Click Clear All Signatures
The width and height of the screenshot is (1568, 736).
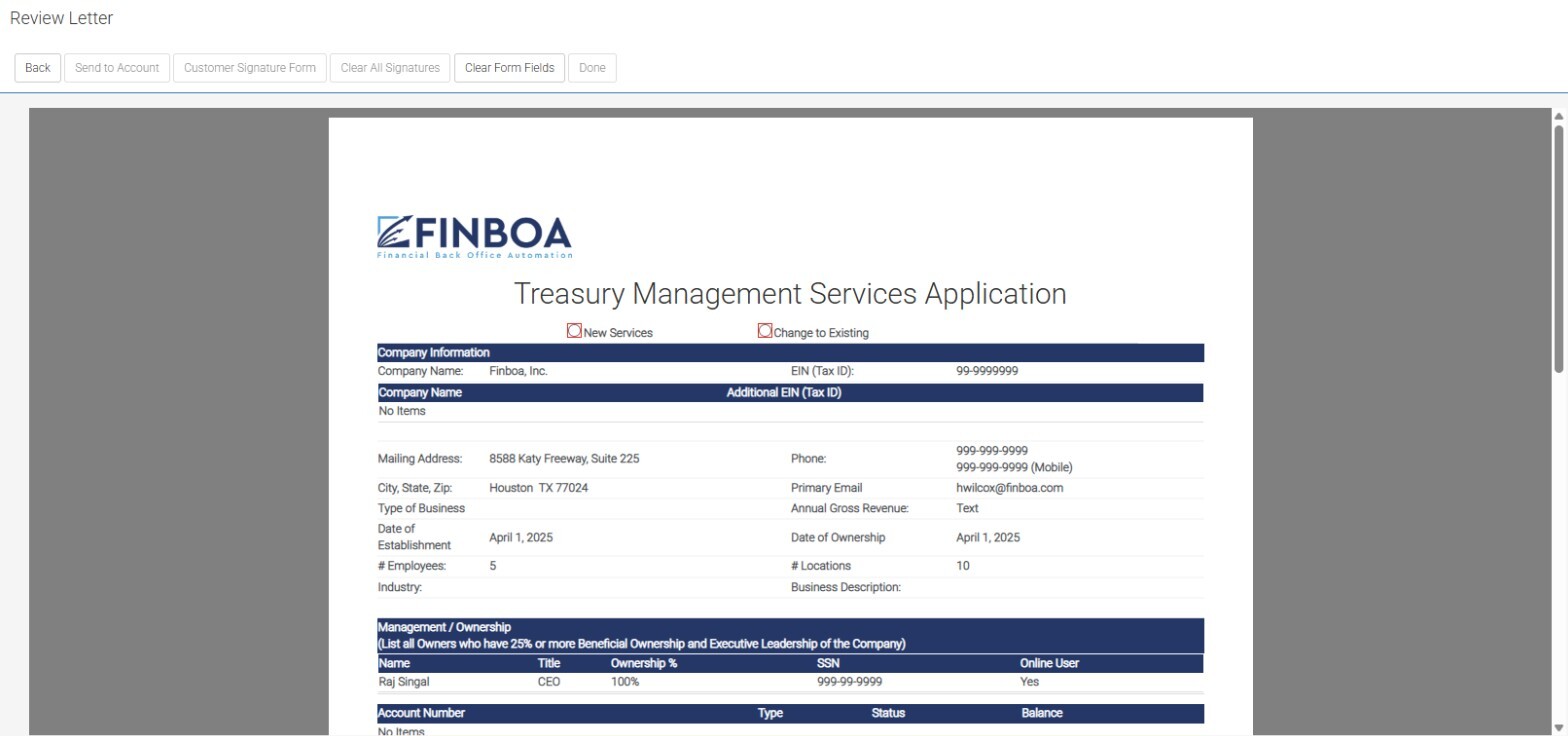pos(390,68)
